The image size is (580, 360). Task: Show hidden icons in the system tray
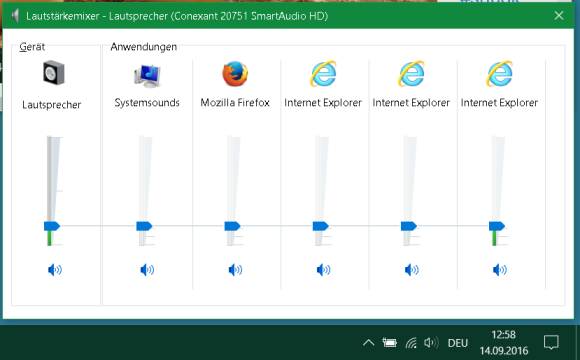[368, 343]
